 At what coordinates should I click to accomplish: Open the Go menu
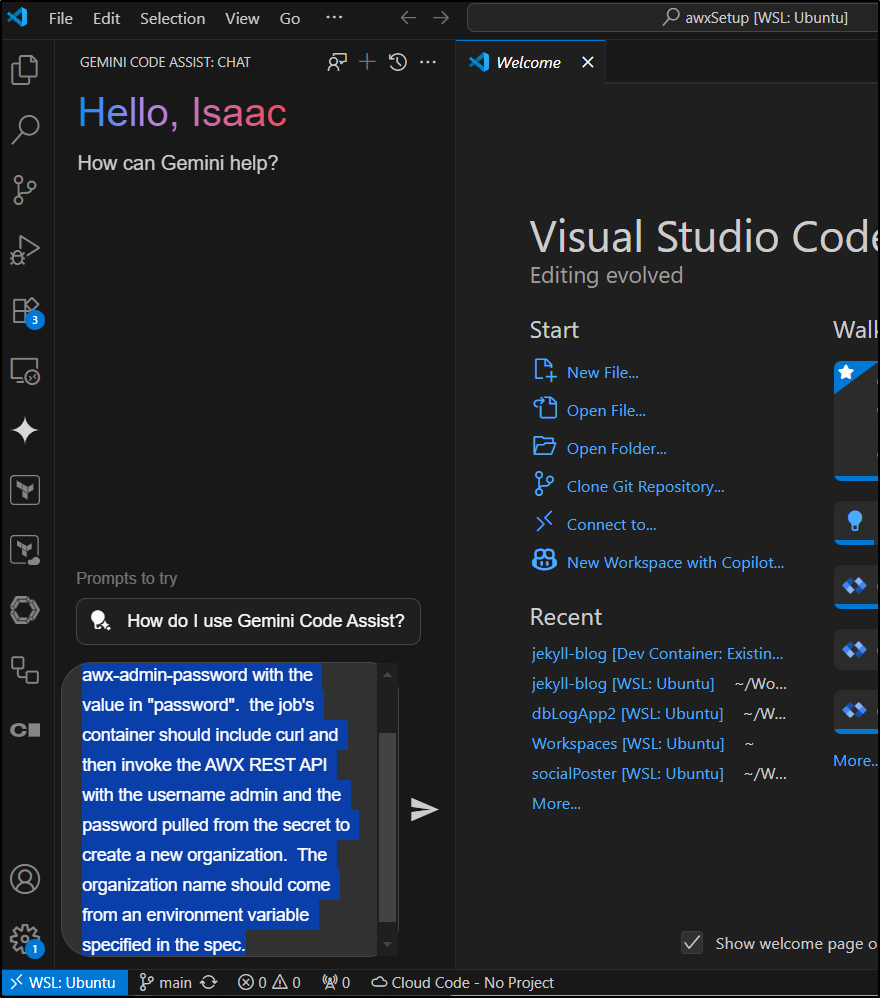[x=290, y=18]
